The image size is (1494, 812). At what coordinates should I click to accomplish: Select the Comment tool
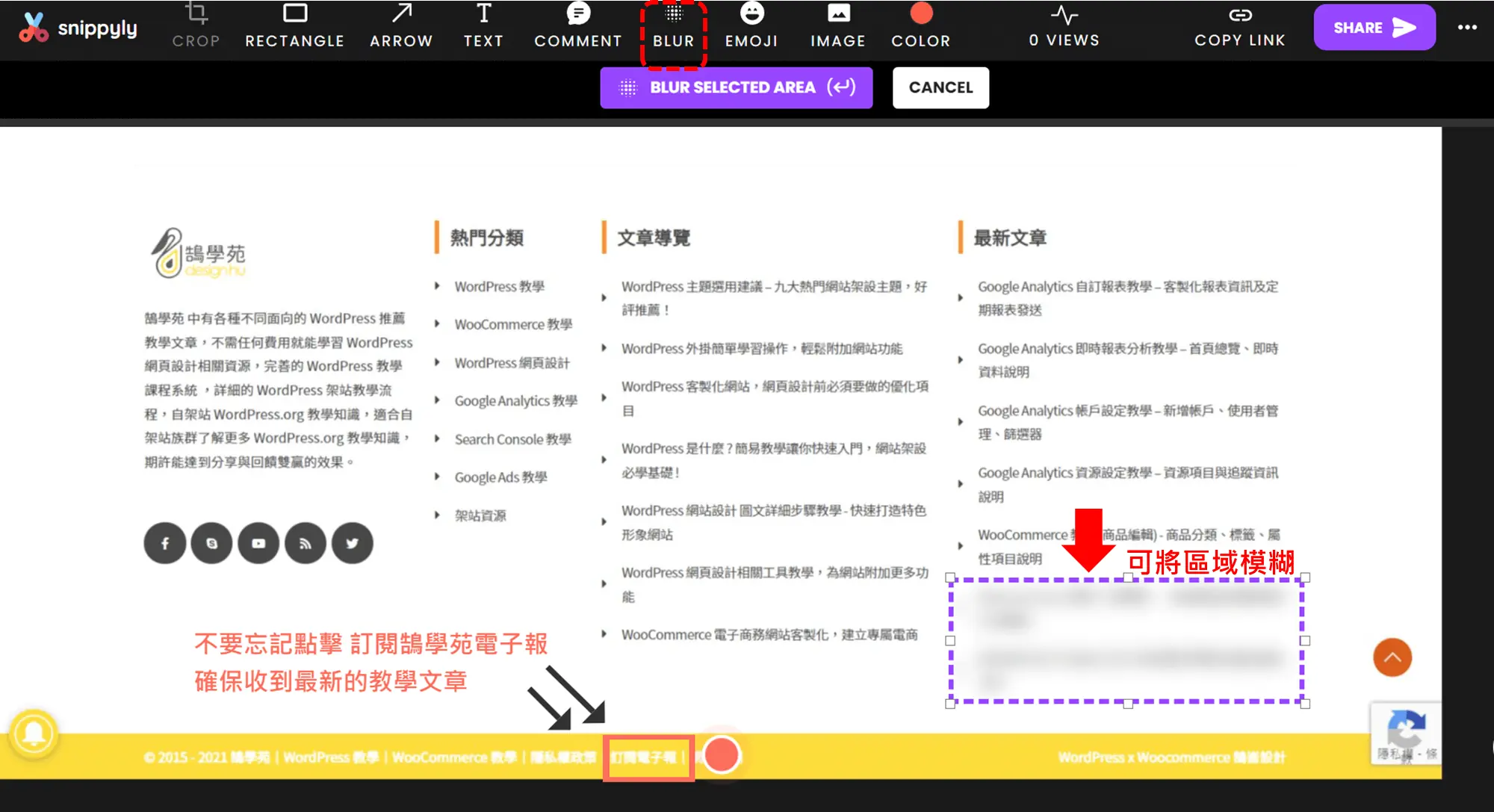point(578,26)
